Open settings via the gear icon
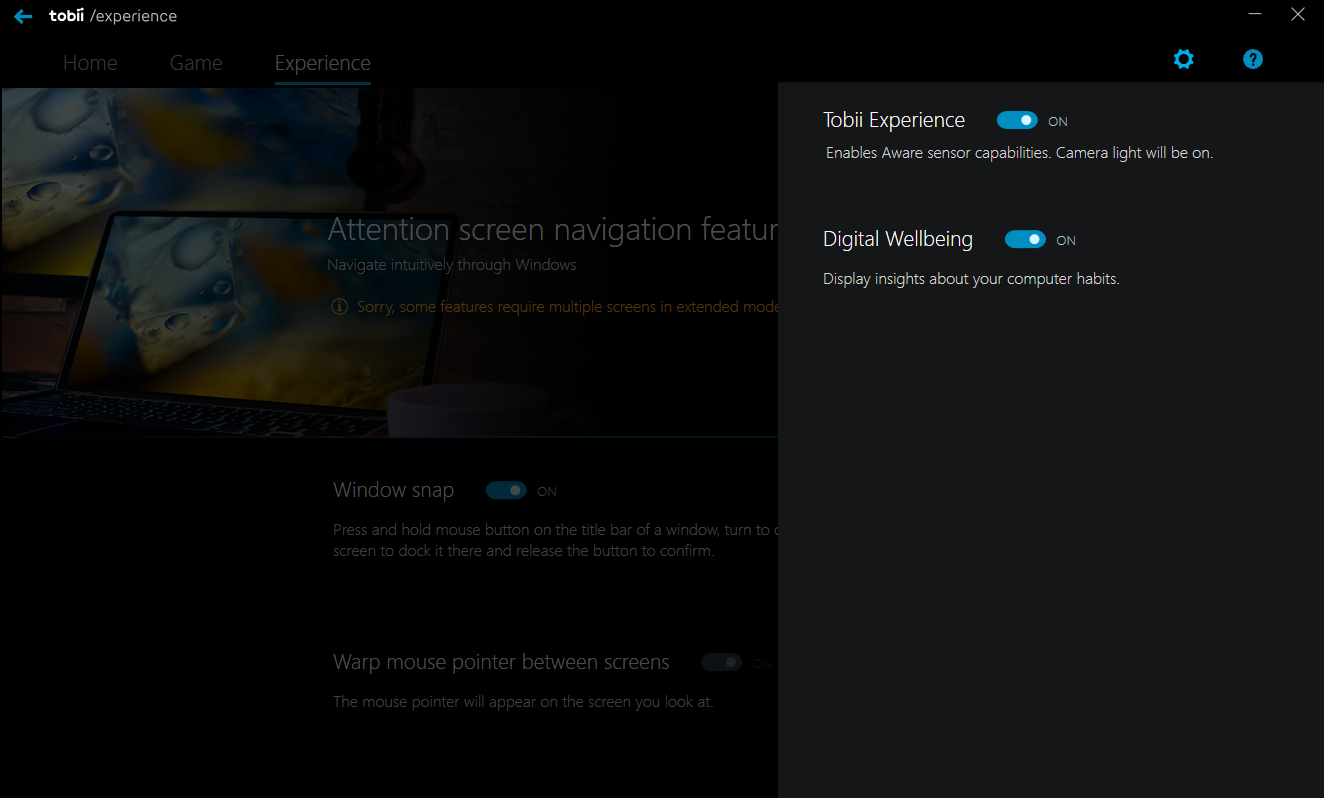The width and height of the screenshot is (1324, 798). tap(1184, 59)
